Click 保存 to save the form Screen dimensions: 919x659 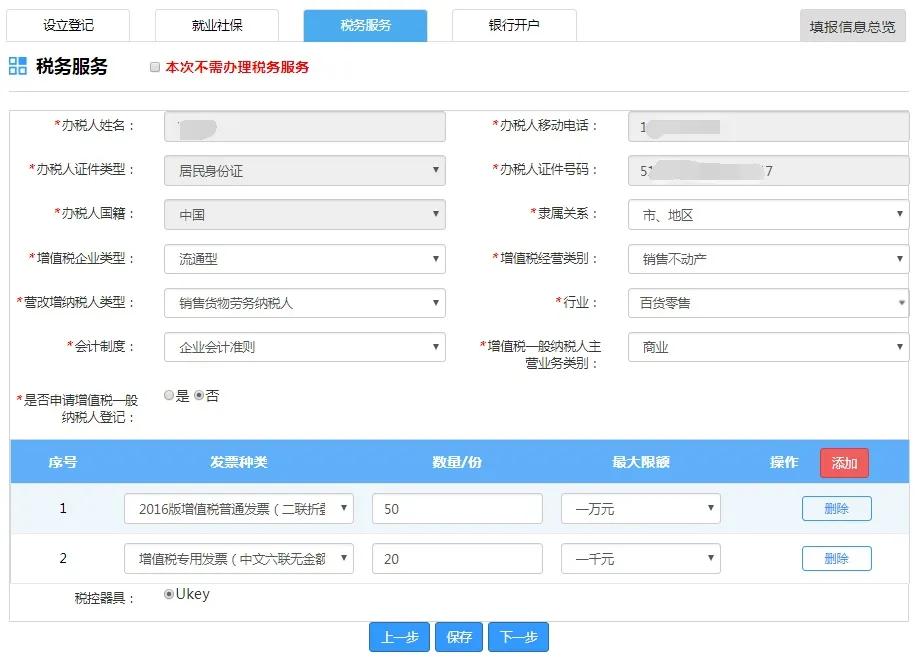point(458,636)
